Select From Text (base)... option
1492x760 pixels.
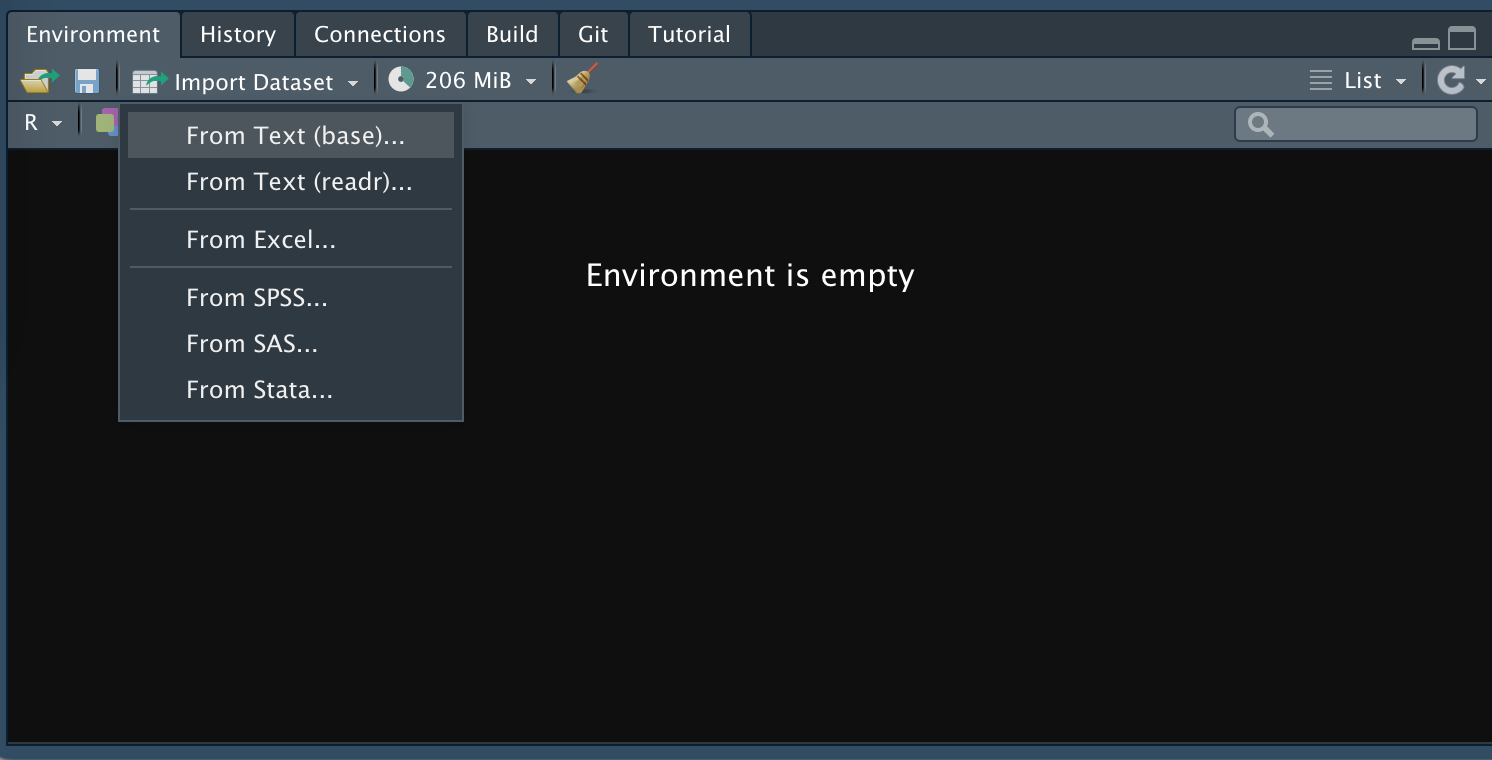295,136
